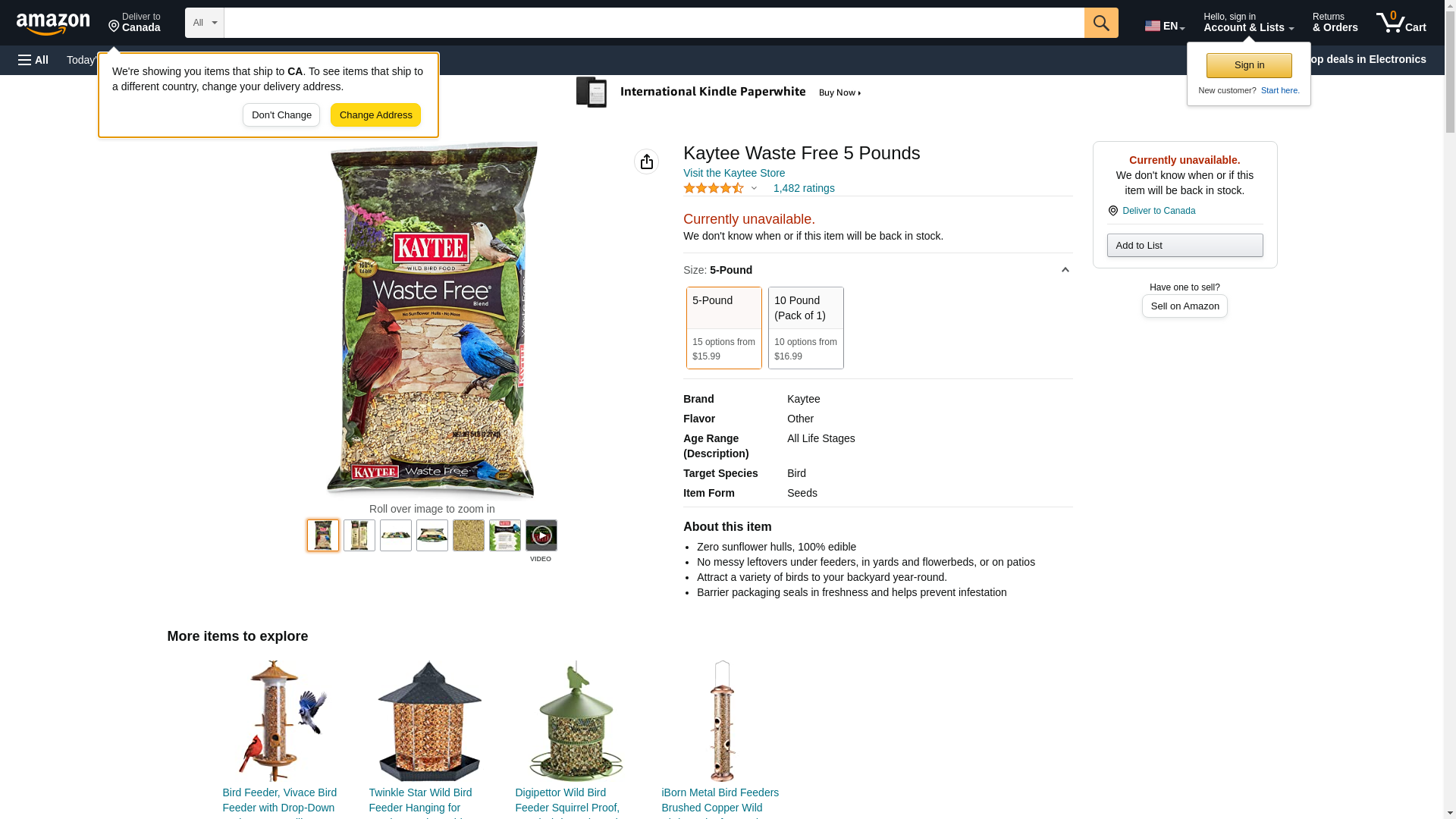Click the search magnifier button
This screenshot has width=1456, height=819.
click(1101, 23)
